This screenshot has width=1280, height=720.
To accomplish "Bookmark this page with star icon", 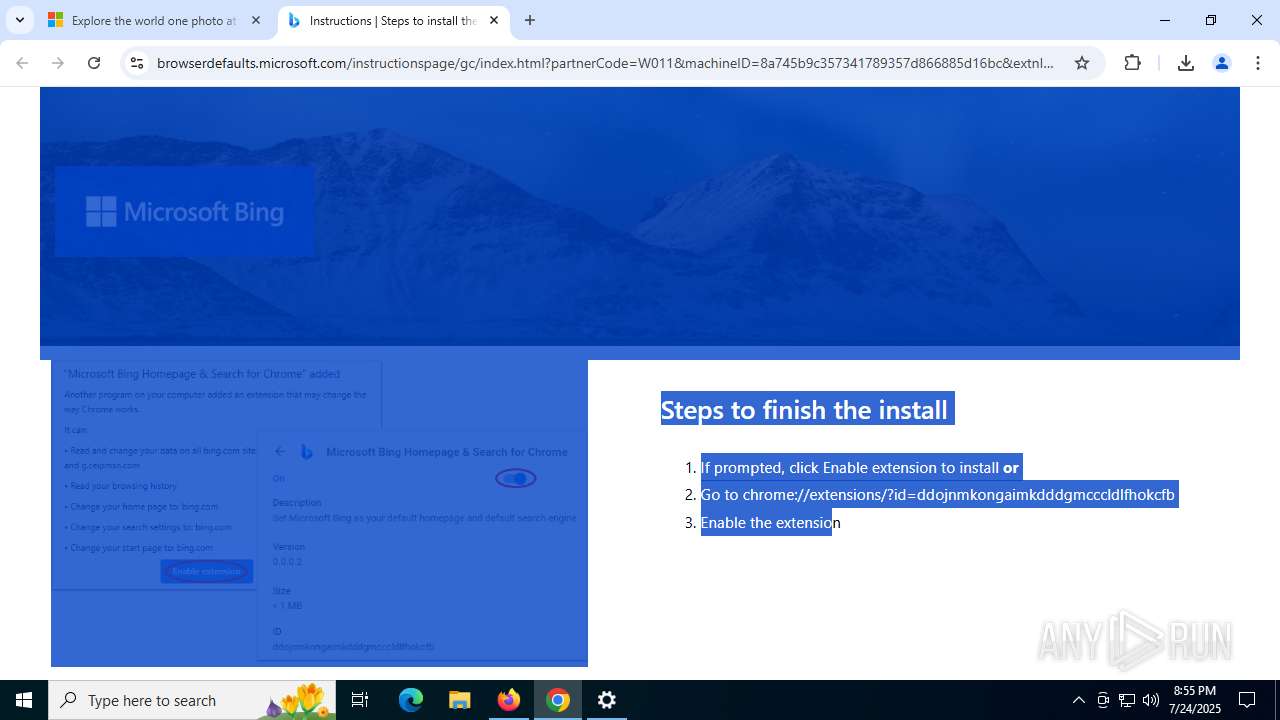I will tap(1082, 63).
